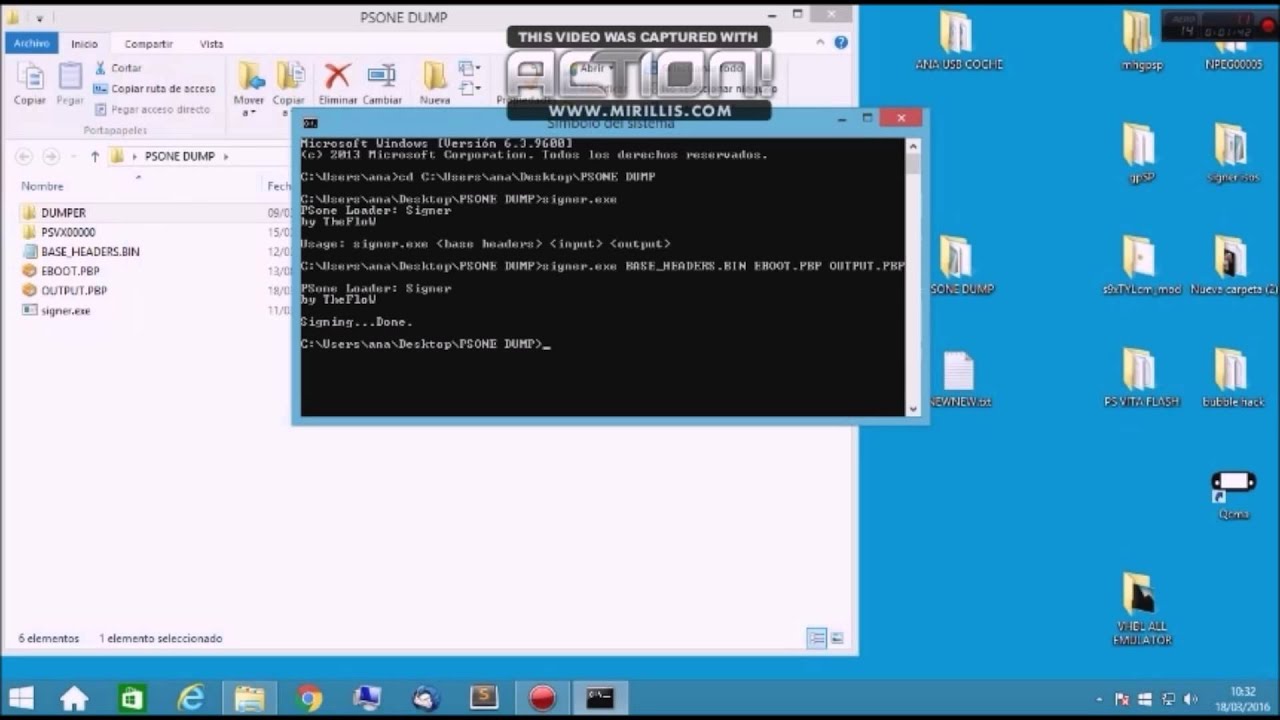Open quick access toolbar customize dropdown
1280x720 pixels.
(42, 18)
